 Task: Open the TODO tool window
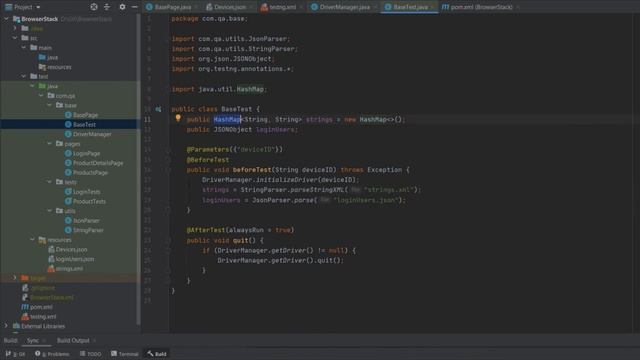tap(91, 354)
